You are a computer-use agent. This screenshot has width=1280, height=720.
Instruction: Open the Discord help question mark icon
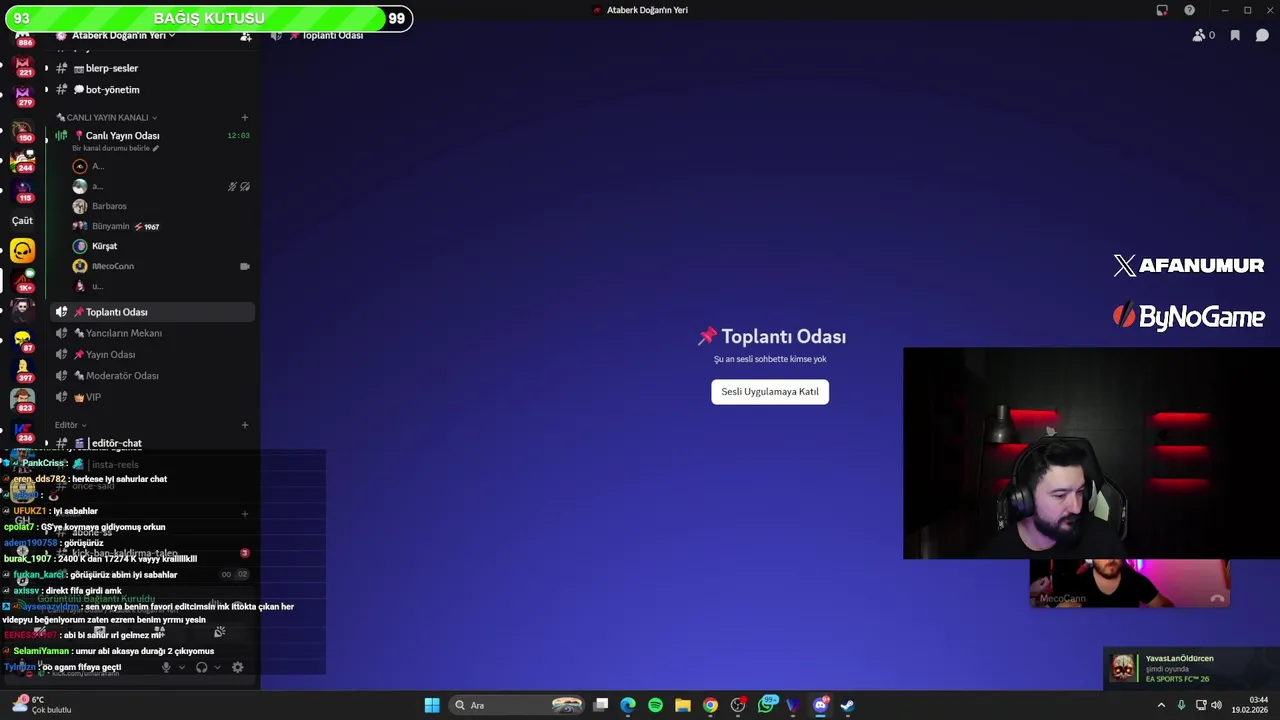(x=1189, y=10)
